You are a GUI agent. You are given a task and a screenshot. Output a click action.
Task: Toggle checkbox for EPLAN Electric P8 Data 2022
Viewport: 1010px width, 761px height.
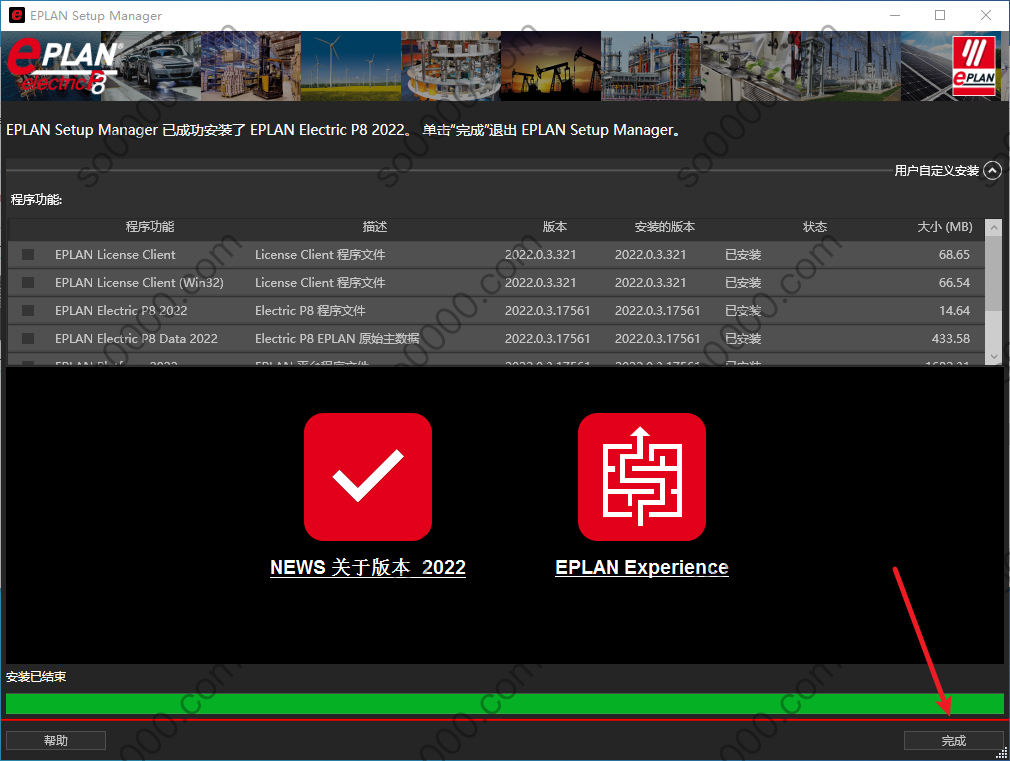pos(28,338)
